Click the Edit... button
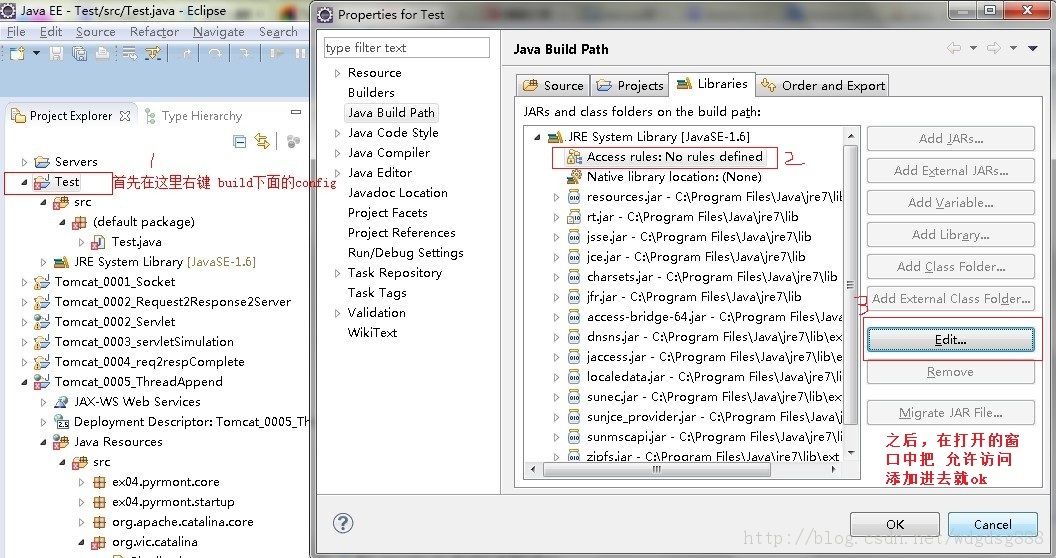This screenshot has height=558, width=1056. pos(950,340)
